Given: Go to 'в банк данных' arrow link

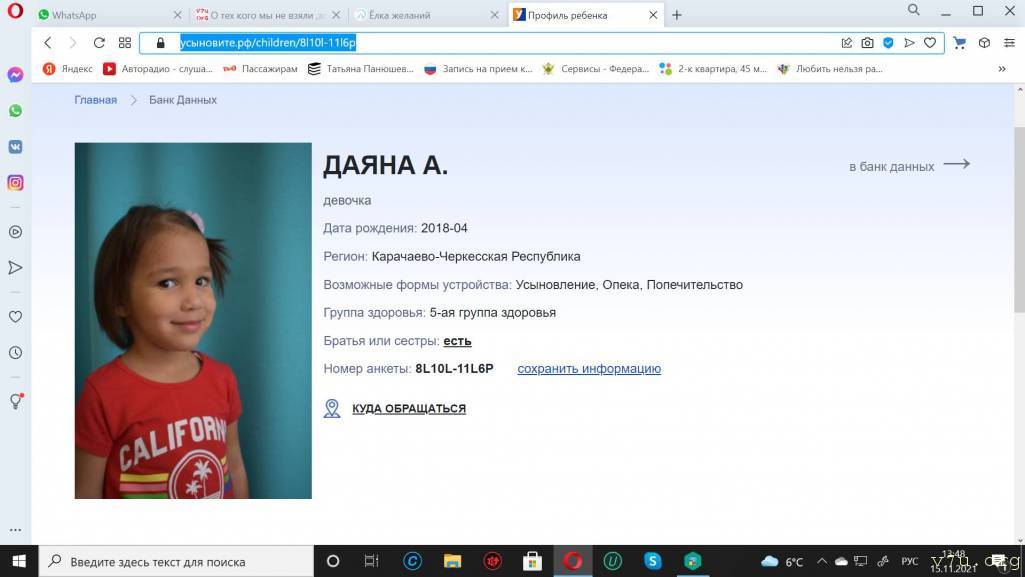Looking at the screenshot, I should point(909,166).
